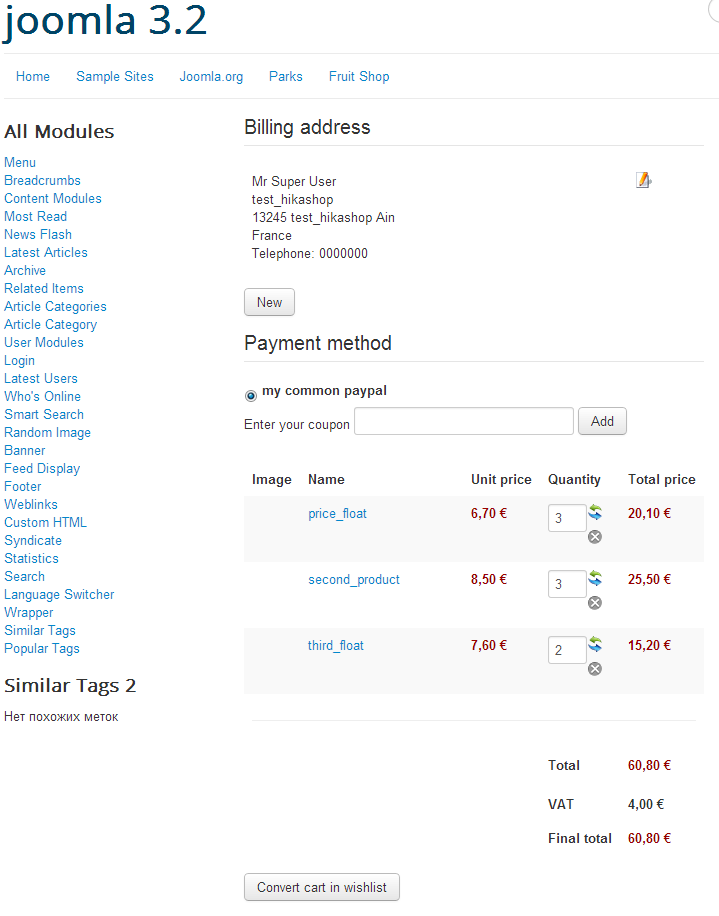Screen dimensions: 719x916
Task: Click the third_float quantity box
Action: 566,650
